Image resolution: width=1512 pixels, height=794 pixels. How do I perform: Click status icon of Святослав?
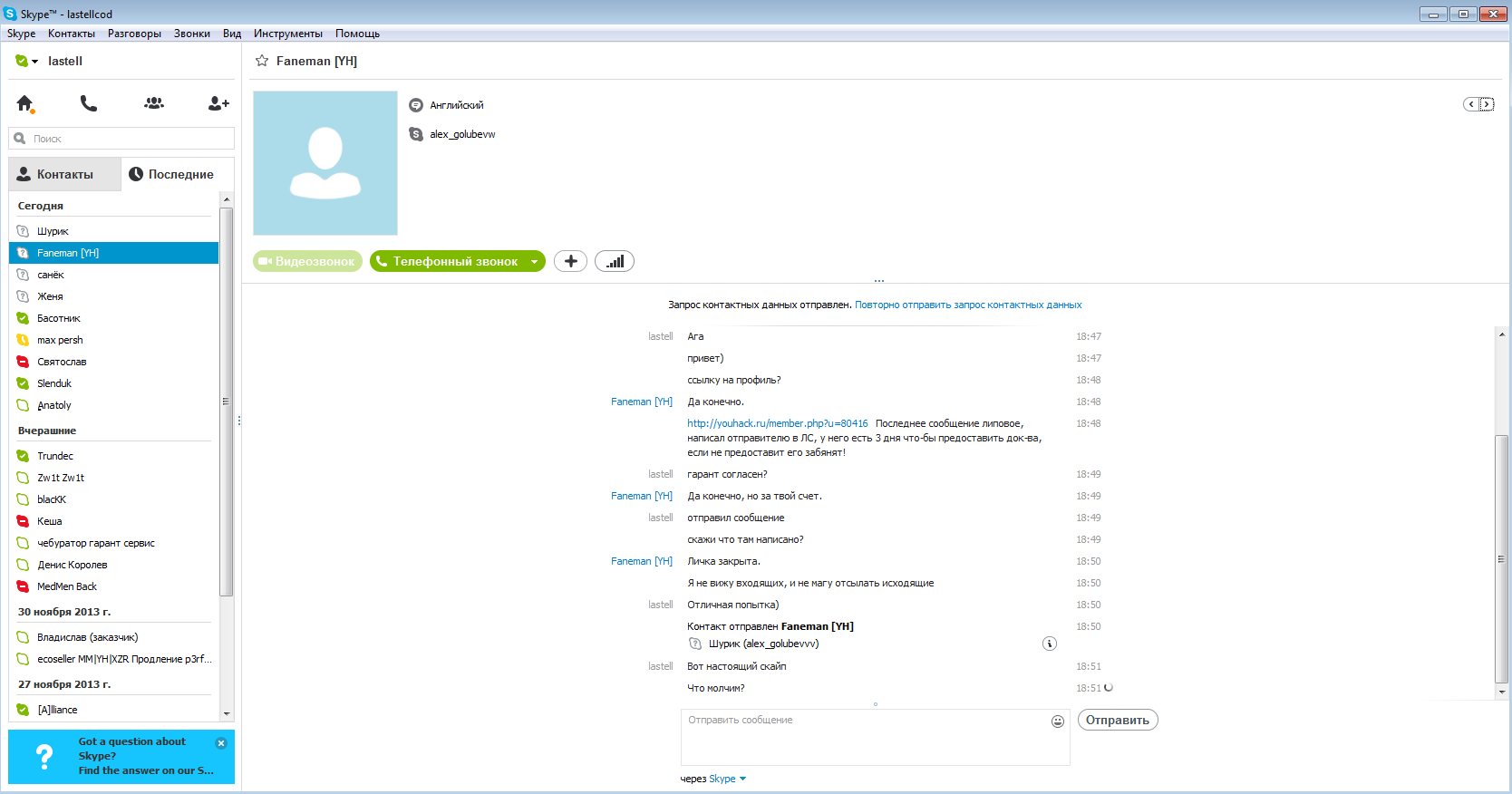(24, 362)
